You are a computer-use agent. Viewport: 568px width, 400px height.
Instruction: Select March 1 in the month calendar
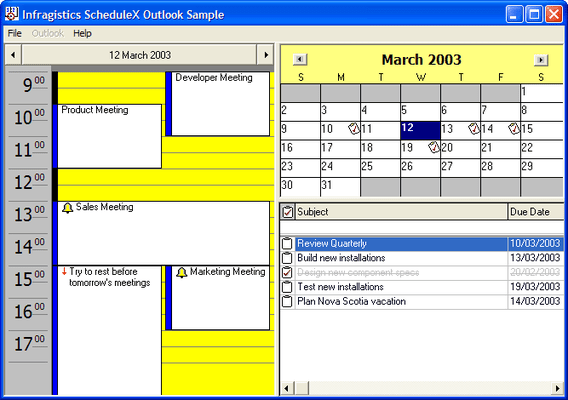pos(542,93)
